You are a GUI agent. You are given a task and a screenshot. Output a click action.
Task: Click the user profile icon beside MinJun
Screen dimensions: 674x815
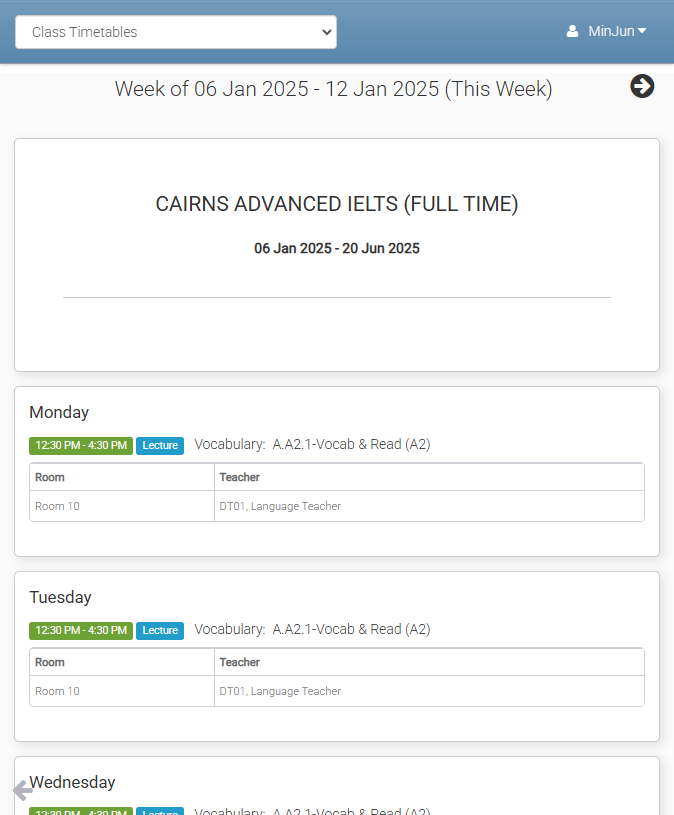pos(572,32)
